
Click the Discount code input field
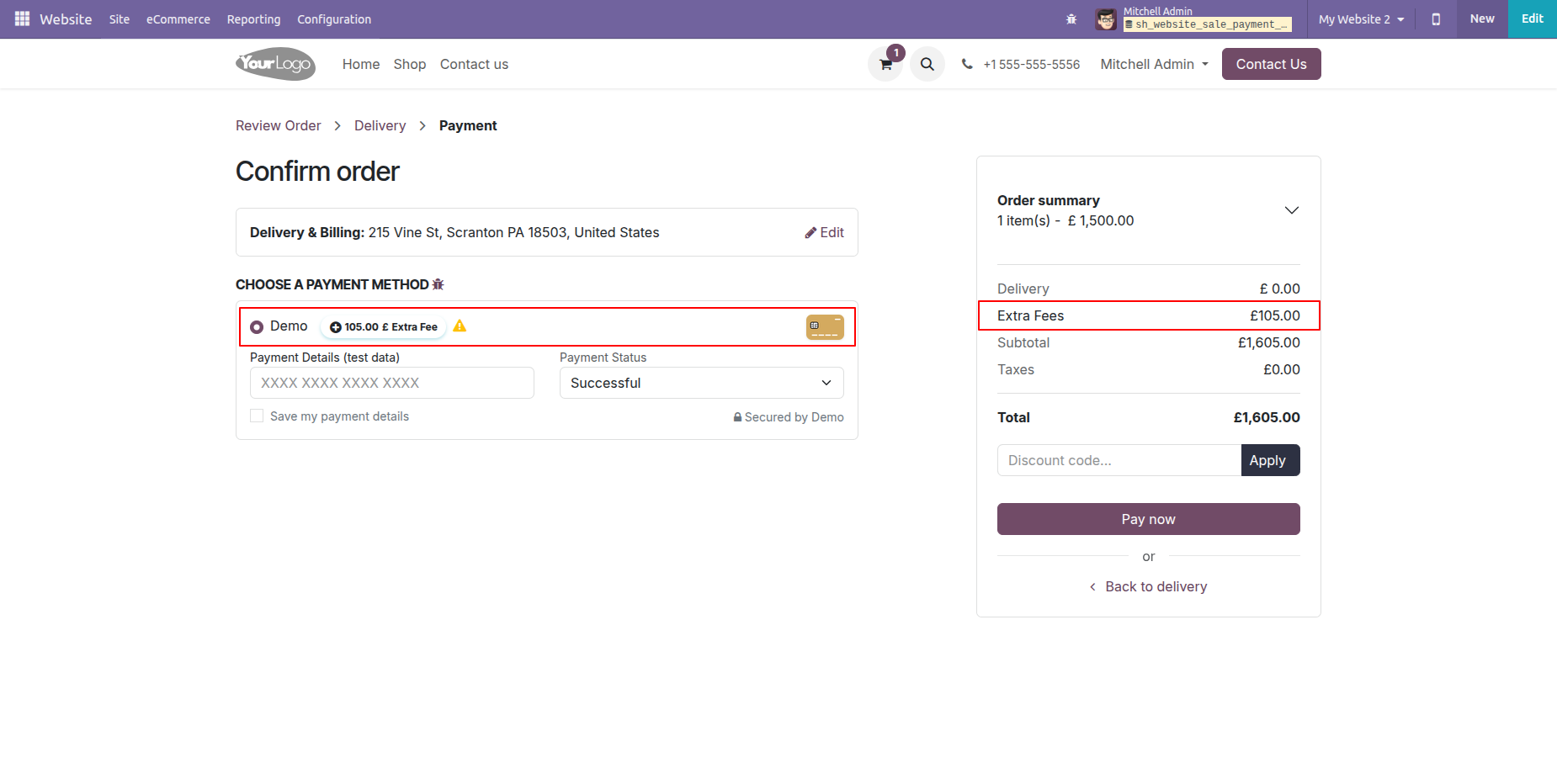tap(1119, 461)
